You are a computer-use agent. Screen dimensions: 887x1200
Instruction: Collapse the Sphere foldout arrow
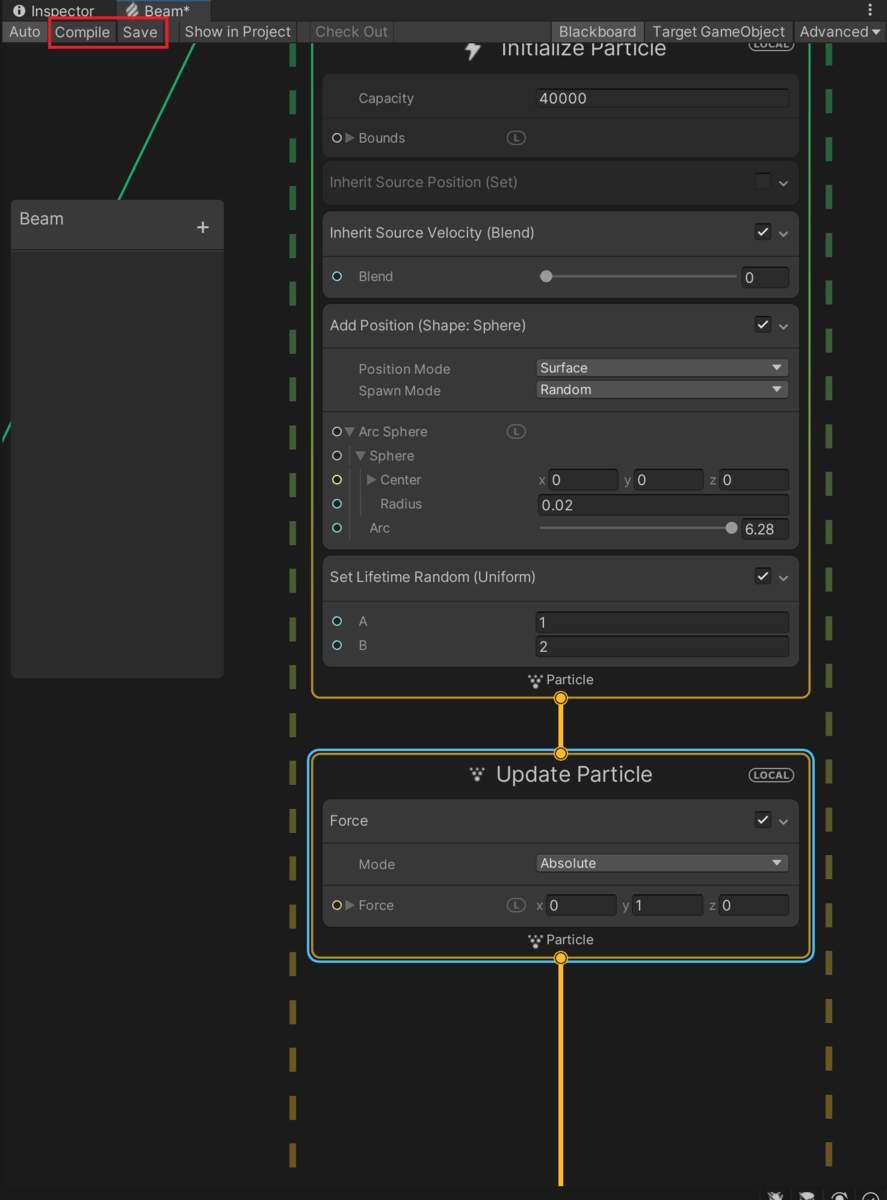pos(361,456)
